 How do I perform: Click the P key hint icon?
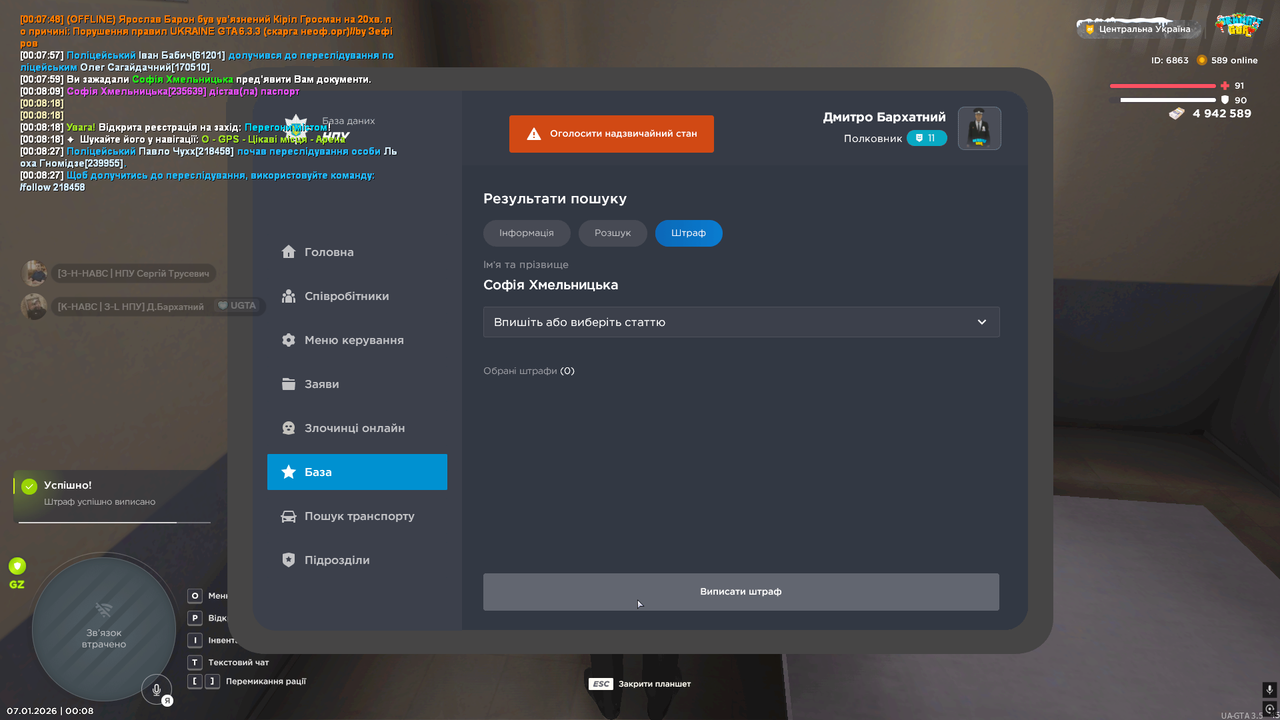pos(196,618)
